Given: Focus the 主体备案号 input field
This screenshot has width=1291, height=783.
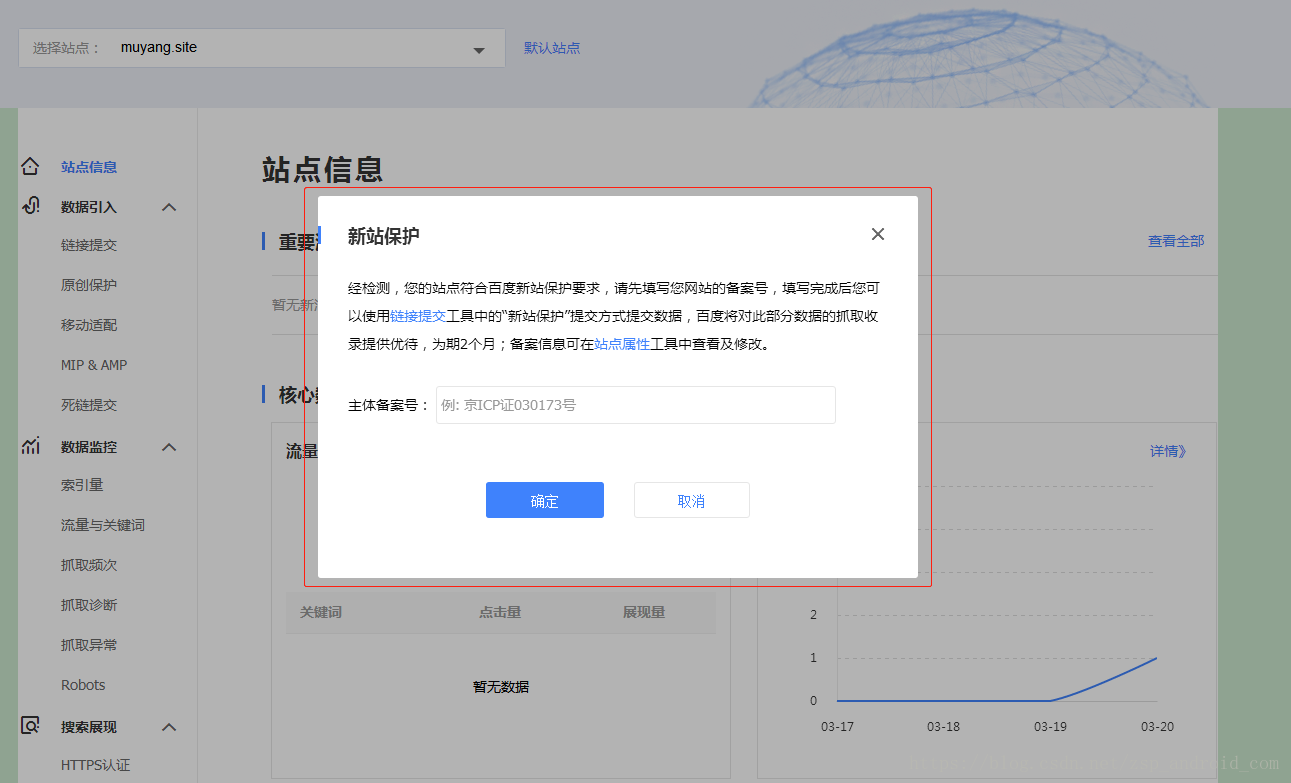Looking at the screenshot, I should [x=636, y=405].
